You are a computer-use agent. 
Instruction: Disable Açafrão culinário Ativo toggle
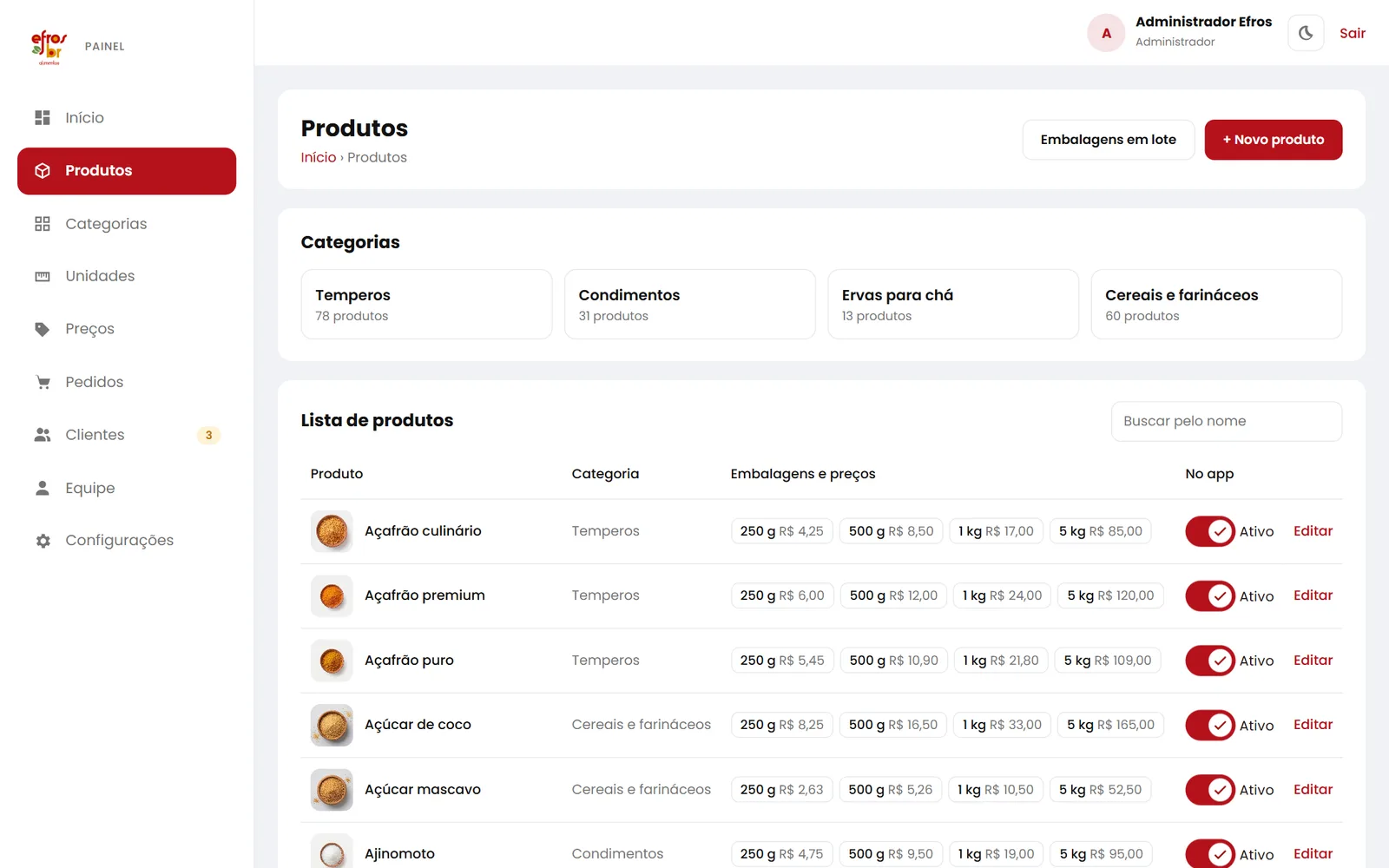1210,531
